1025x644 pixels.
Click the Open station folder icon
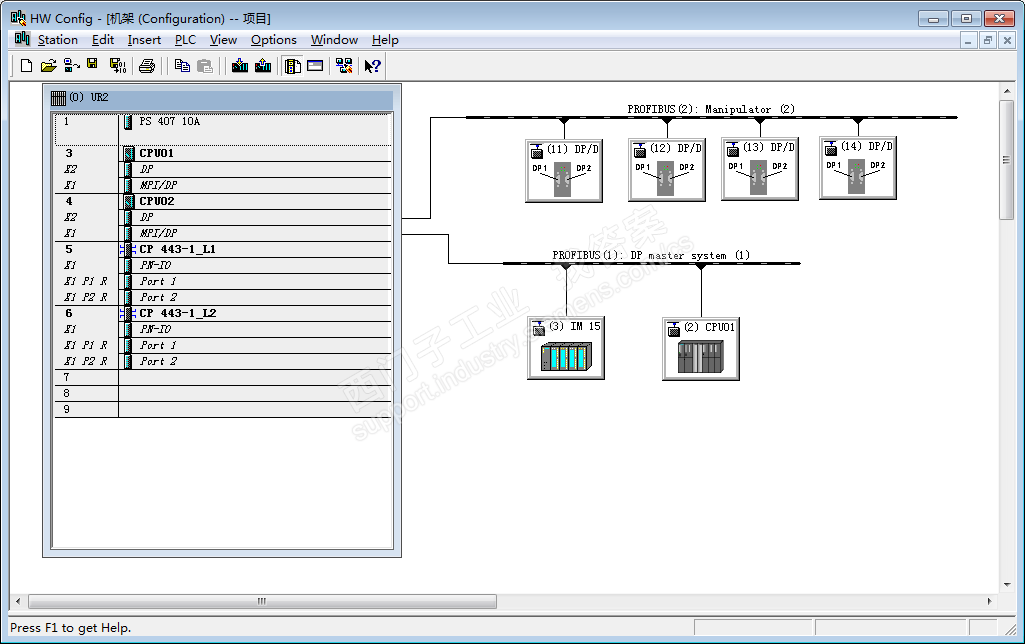pos(48,65)
